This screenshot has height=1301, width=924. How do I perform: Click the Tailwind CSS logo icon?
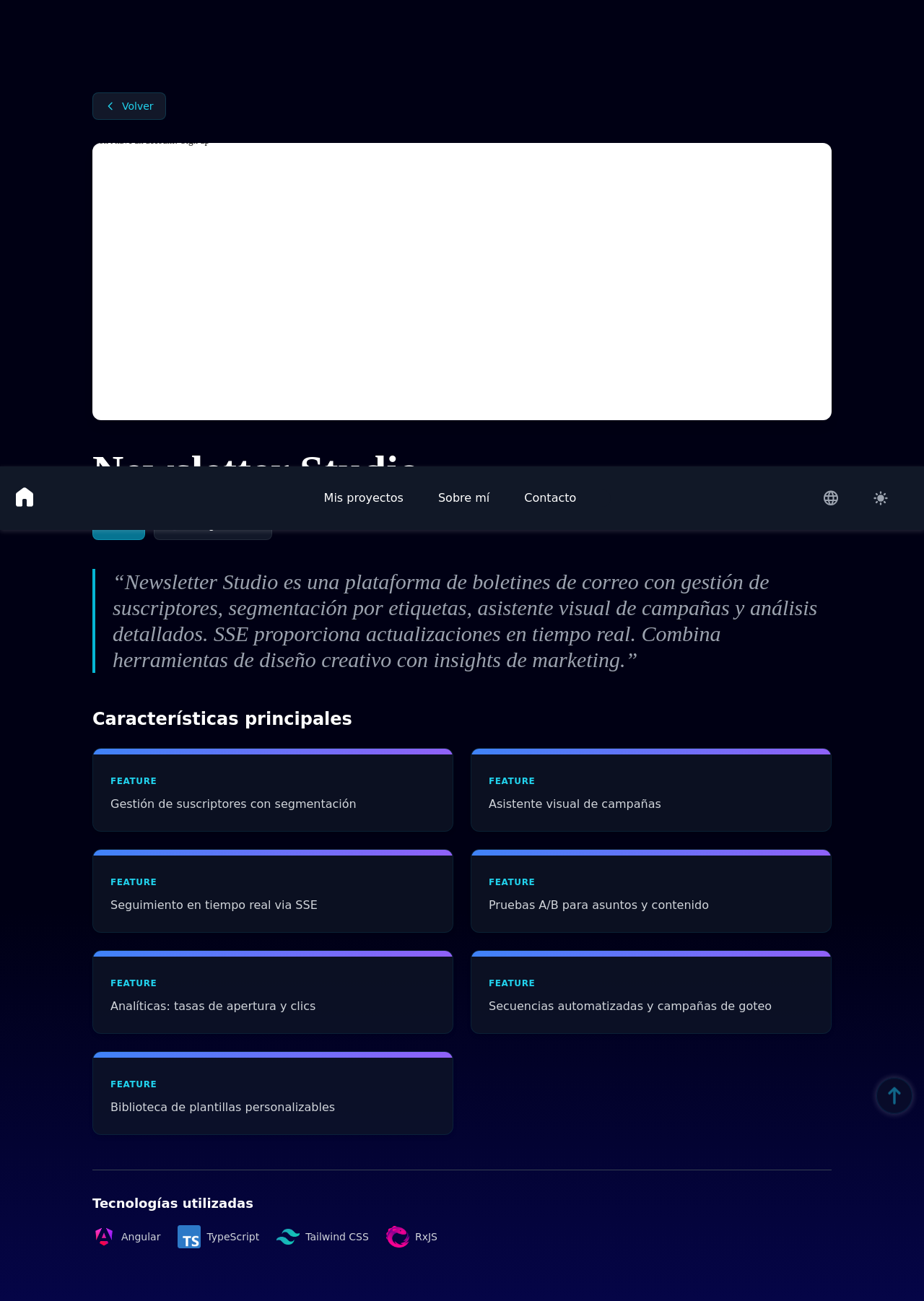[x=288, y=1237]
